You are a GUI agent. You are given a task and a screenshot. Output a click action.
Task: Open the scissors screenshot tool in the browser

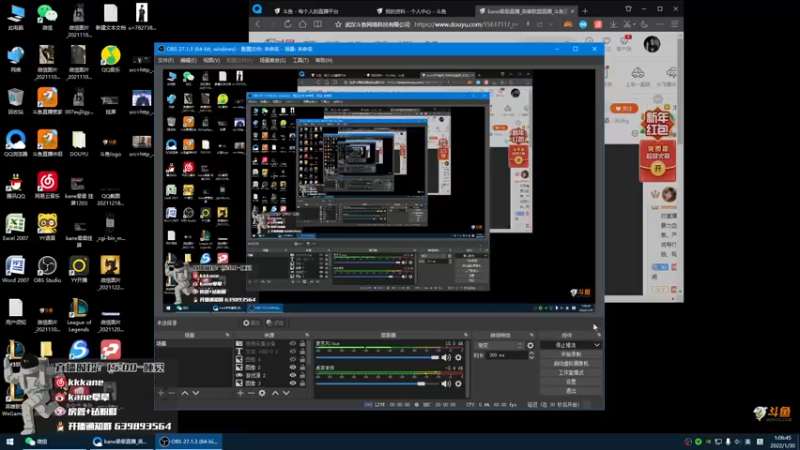click(x=628, y=24)
